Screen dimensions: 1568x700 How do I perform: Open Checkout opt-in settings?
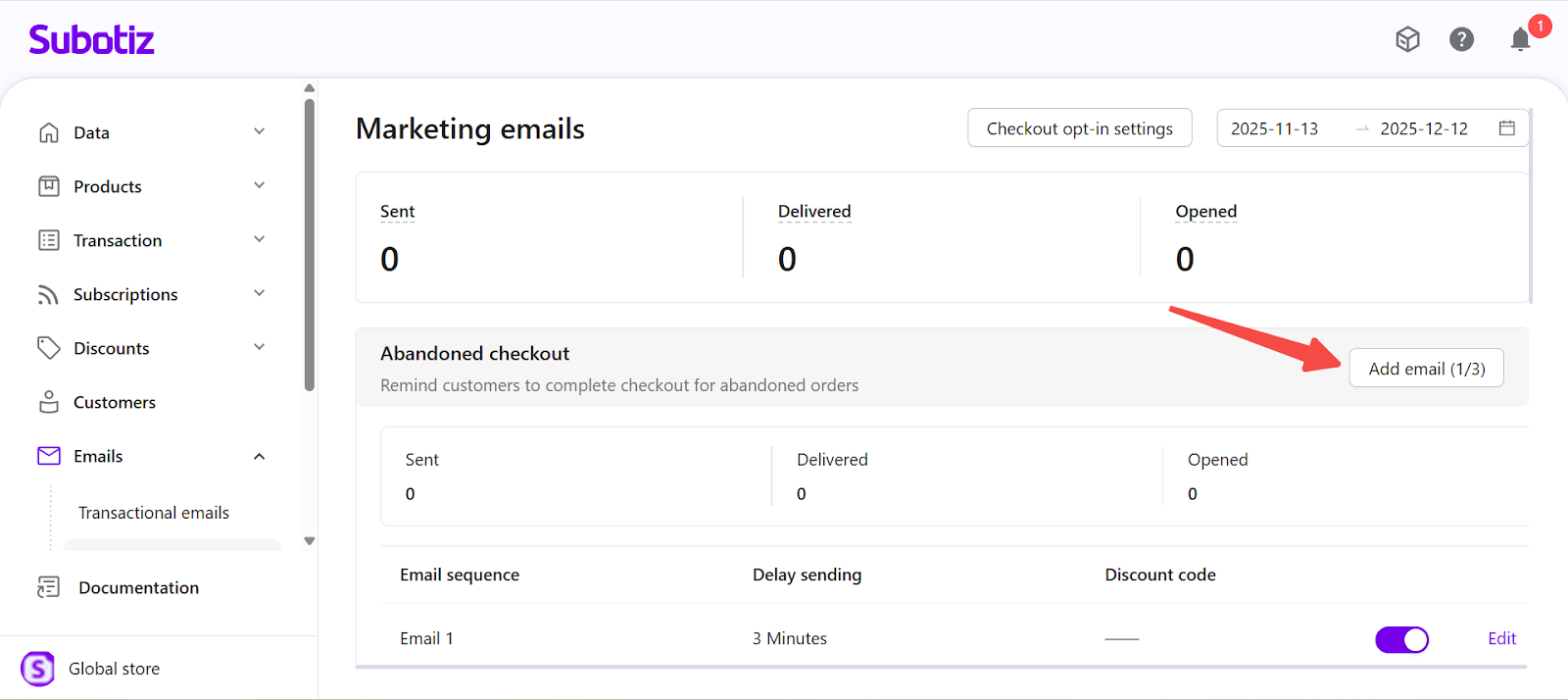(1079, 128)
